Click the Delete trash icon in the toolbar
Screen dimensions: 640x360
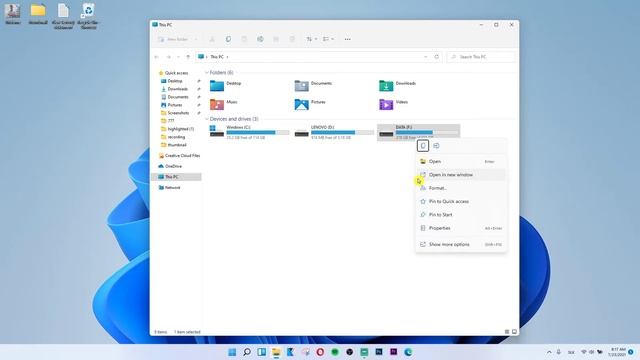click(x=292, y=39)
